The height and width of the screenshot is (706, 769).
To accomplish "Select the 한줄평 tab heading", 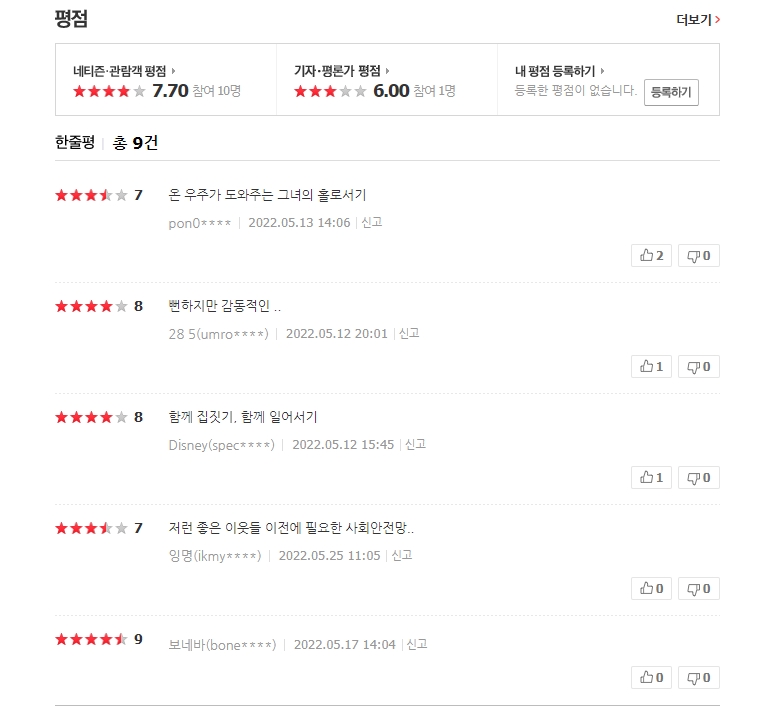I will click(x=75, y=142).
